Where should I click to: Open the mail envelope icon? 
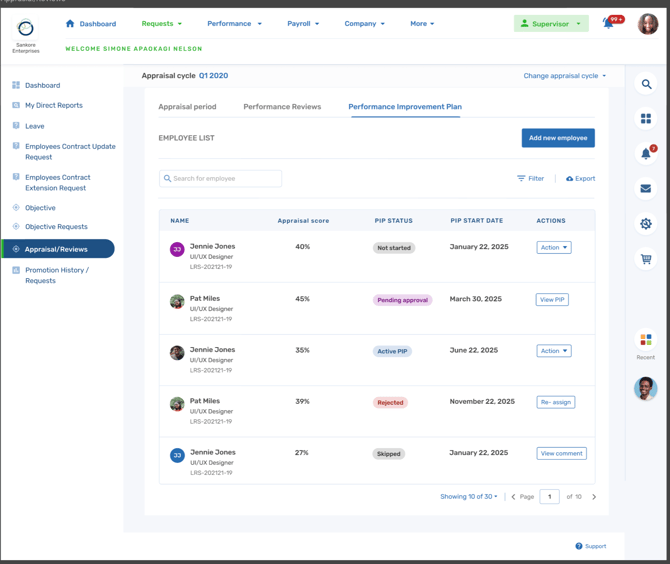(646, 188)
